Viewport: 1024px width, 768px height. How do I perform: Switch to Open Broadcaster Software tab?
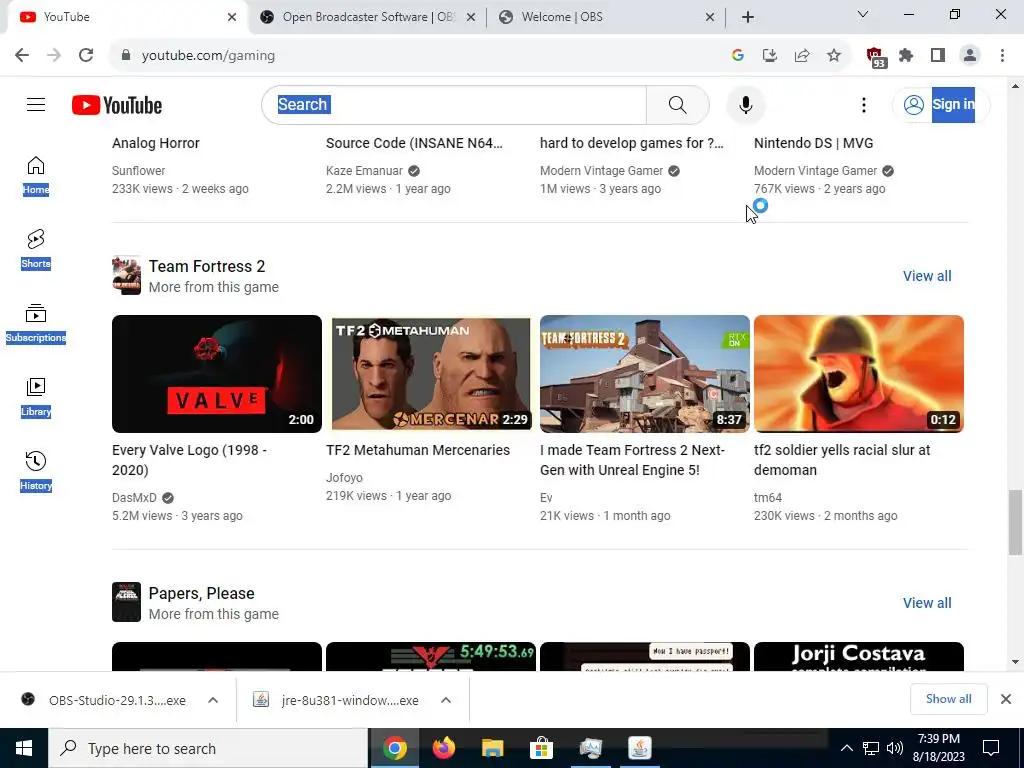pos(368,17)
